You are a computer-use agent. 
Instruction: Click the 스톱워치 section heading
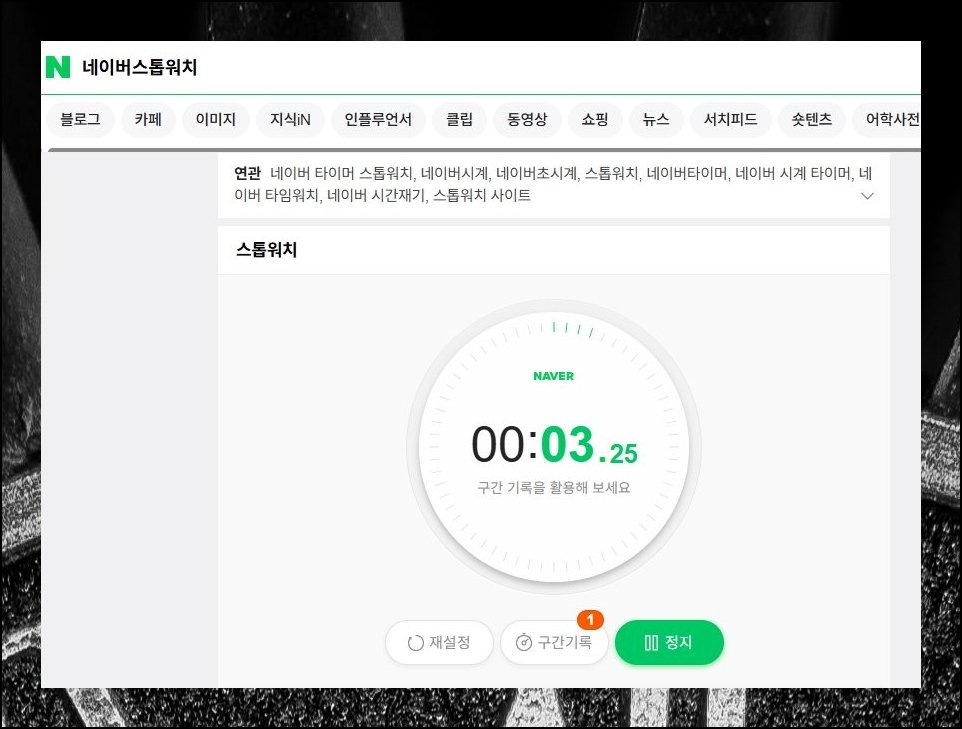[266, 250]
